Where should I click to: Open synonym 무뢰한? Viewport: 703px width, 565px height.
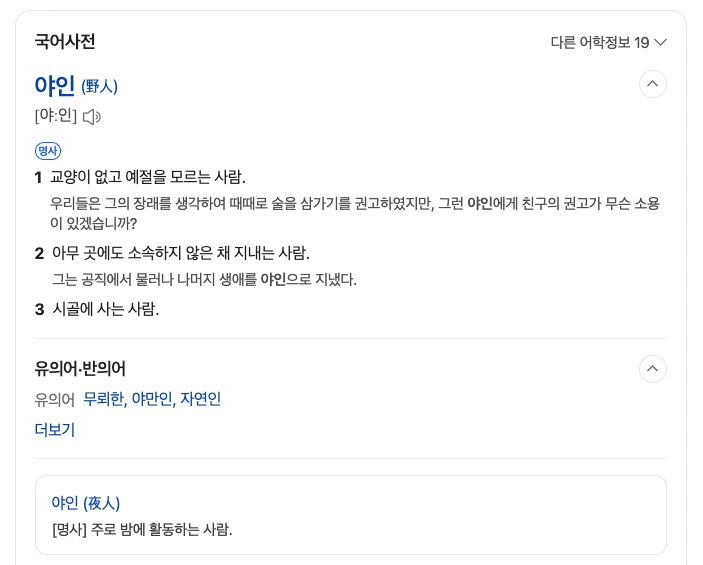click(x=103, y=399)
